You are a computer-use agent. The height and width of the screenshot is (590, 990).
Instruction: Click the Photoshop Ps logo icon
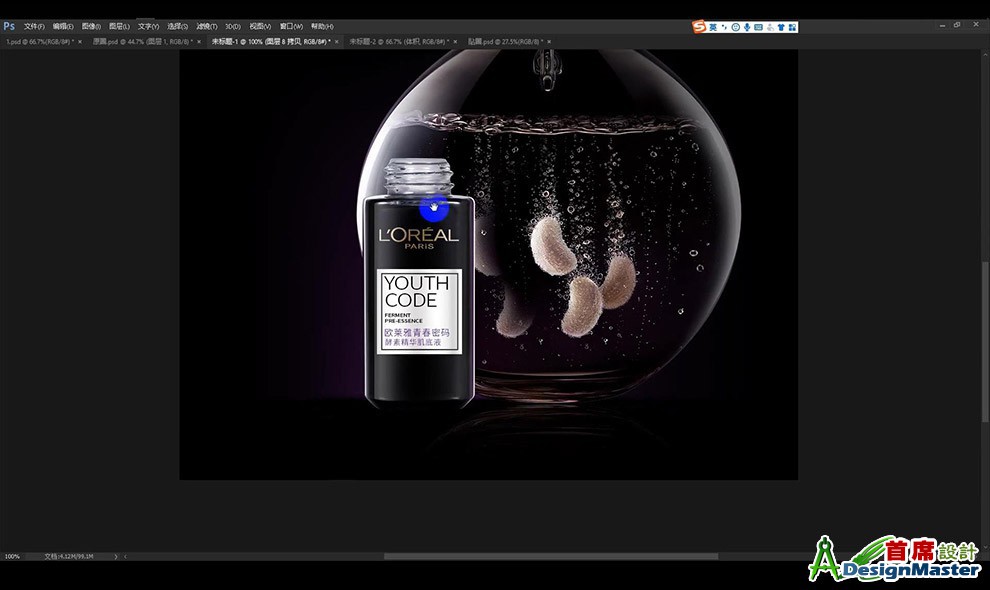click(x=9, y=26)
